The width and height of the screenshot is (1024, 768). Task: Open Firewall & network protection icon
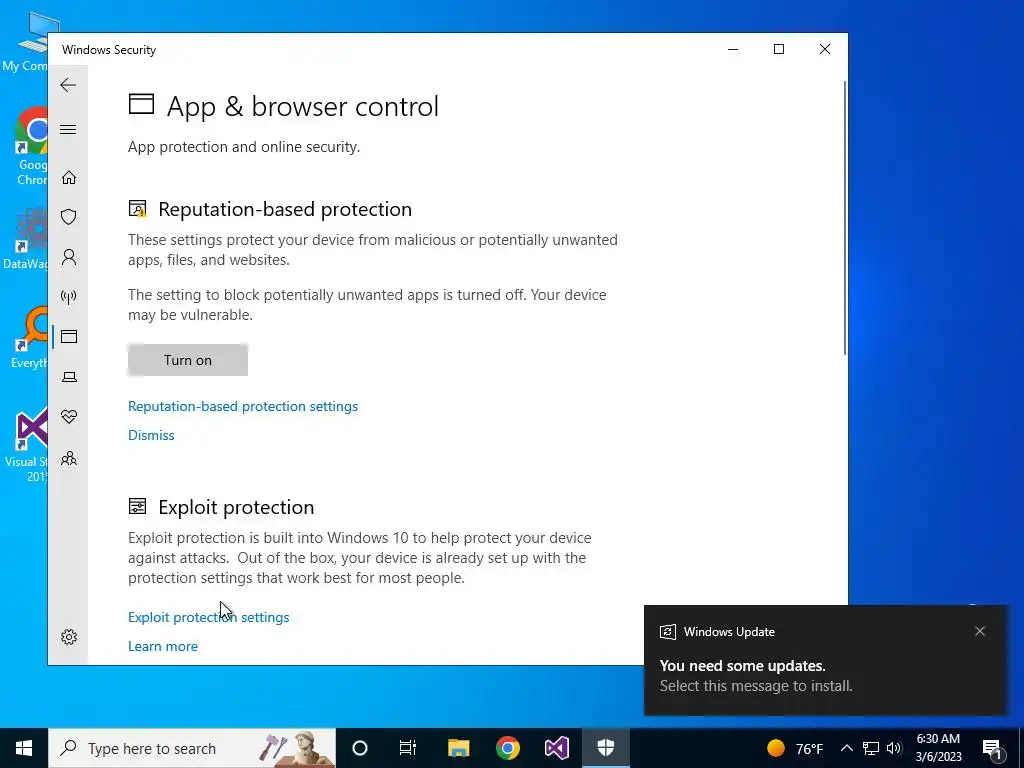tap(69, 297)
